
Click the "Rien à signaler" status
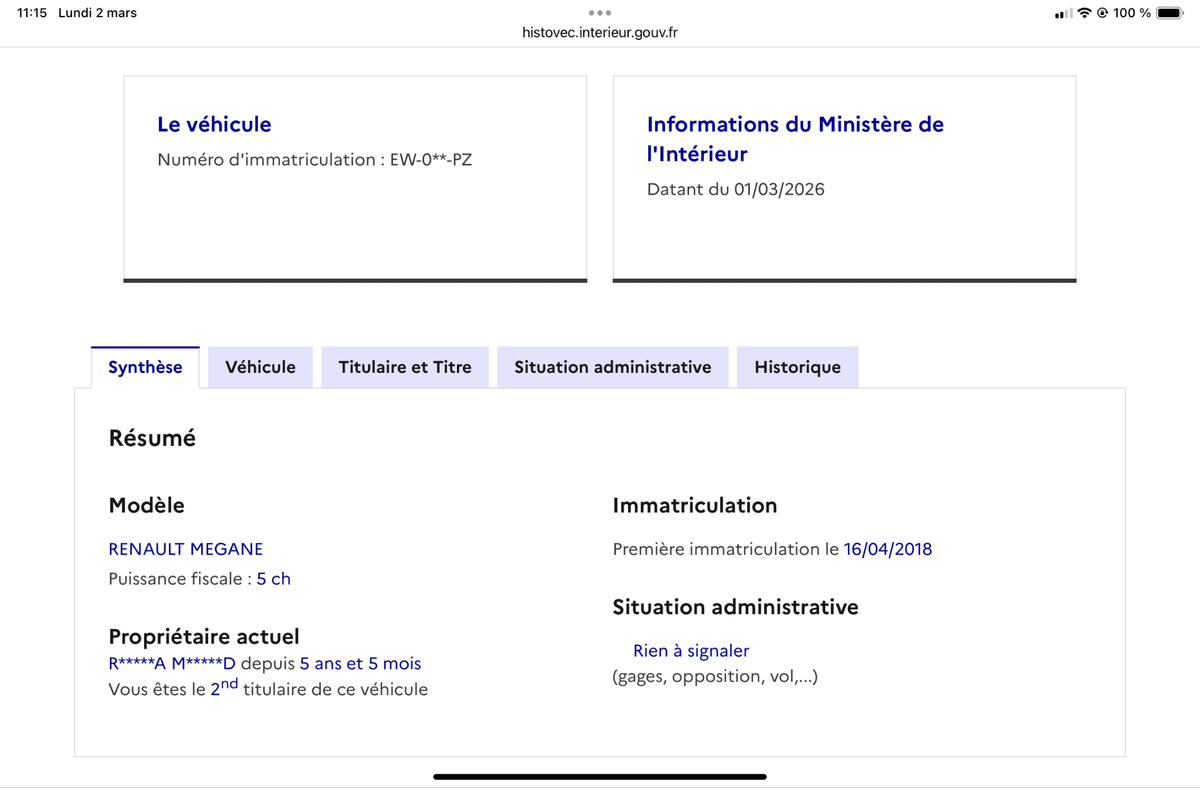(x=691, y=651)
